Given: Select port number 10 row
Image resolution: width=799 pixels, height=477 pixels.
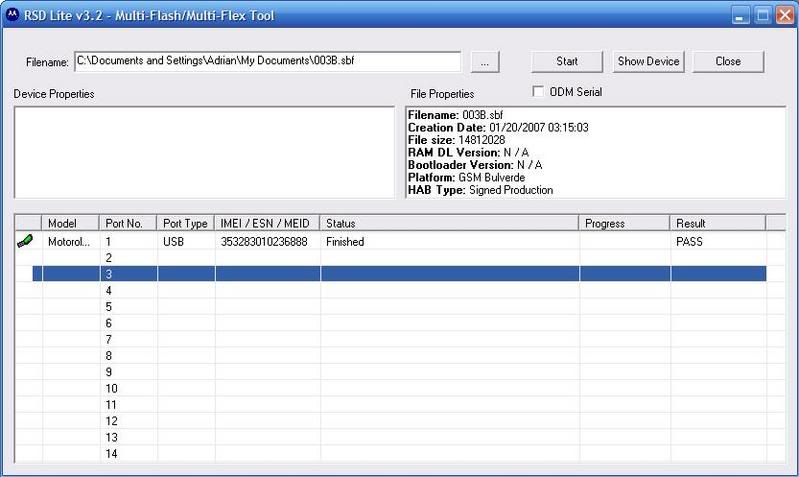Looking at the screenshot, I should [400, 388].
